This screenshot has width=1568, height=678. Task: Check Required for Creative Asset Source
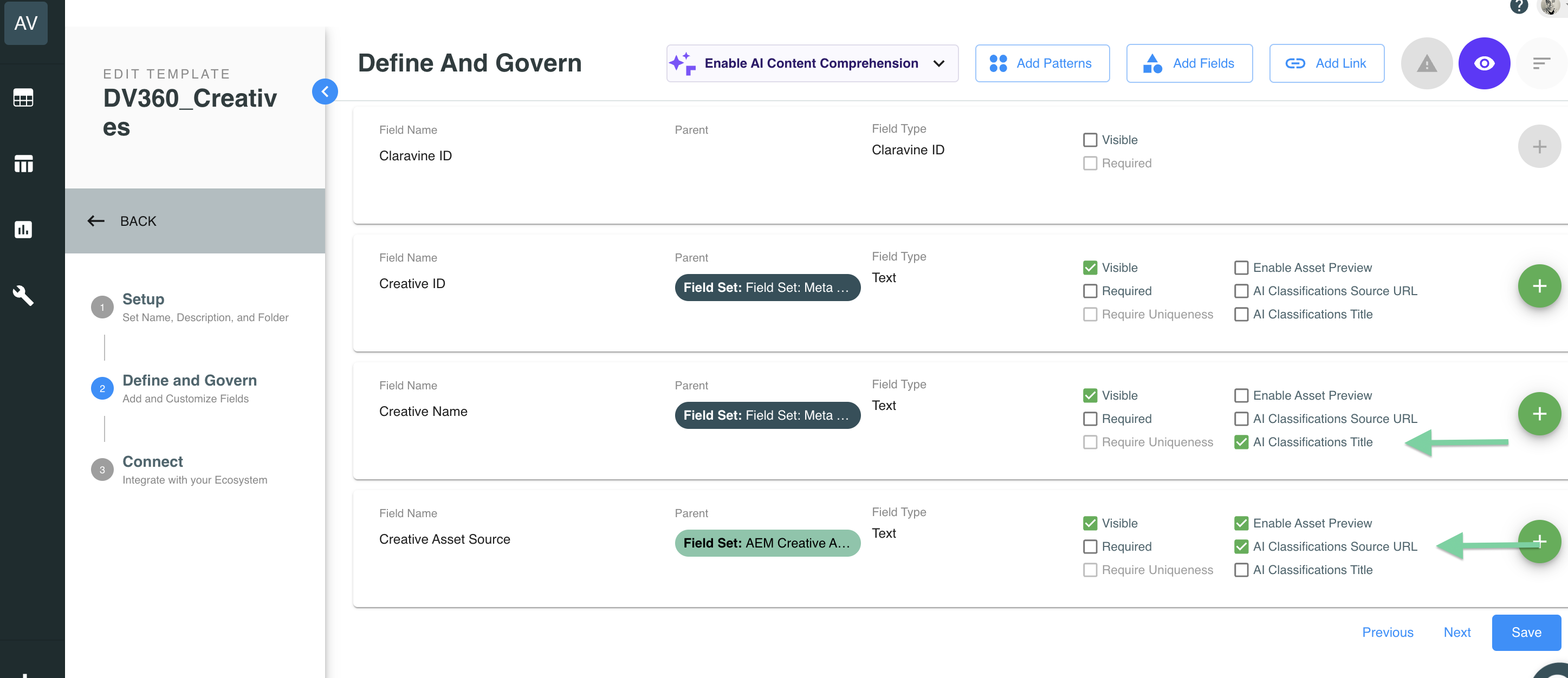pos(1090,546)
